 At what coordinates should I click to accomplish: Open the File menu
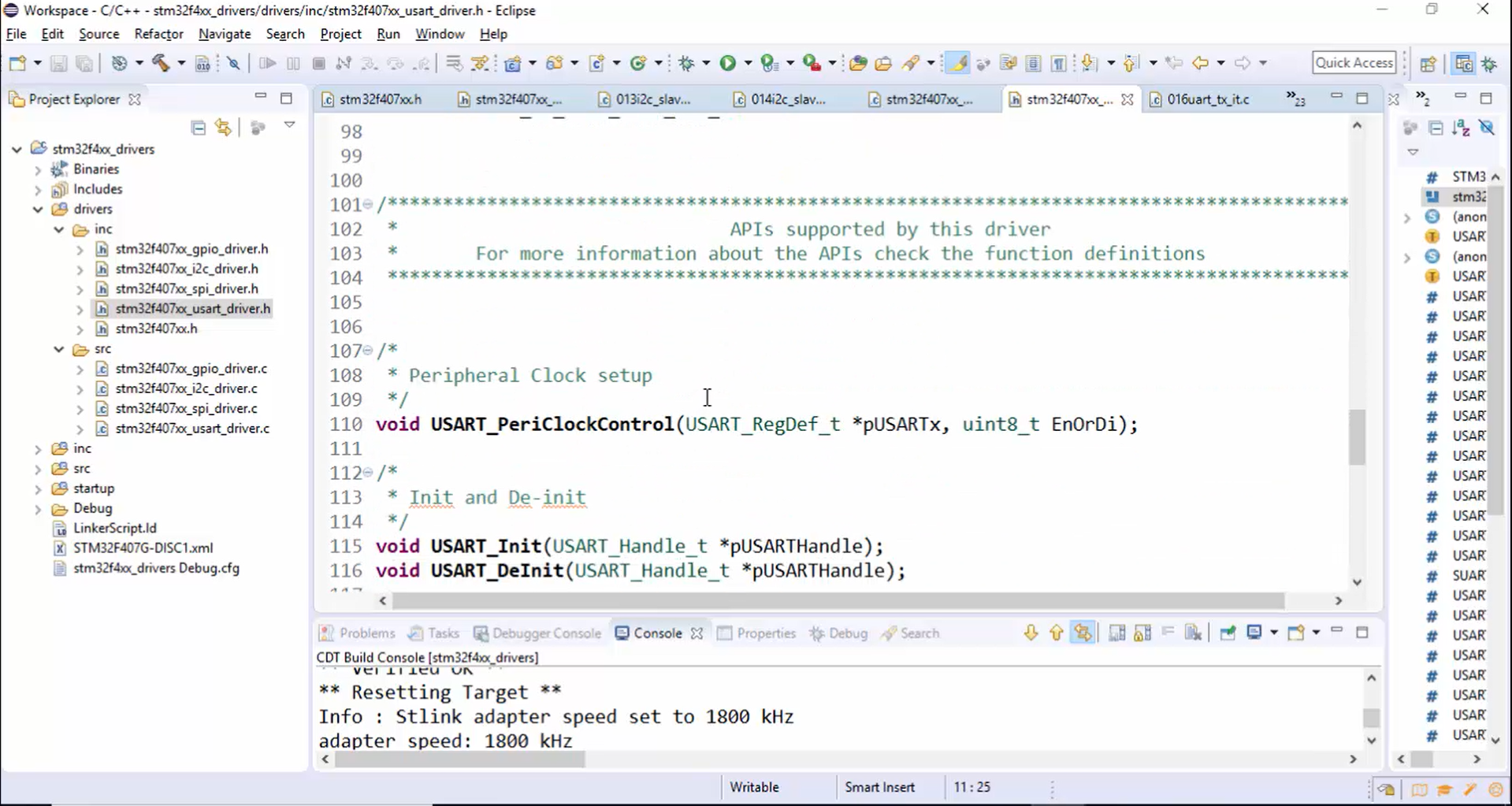coord(16,34)
